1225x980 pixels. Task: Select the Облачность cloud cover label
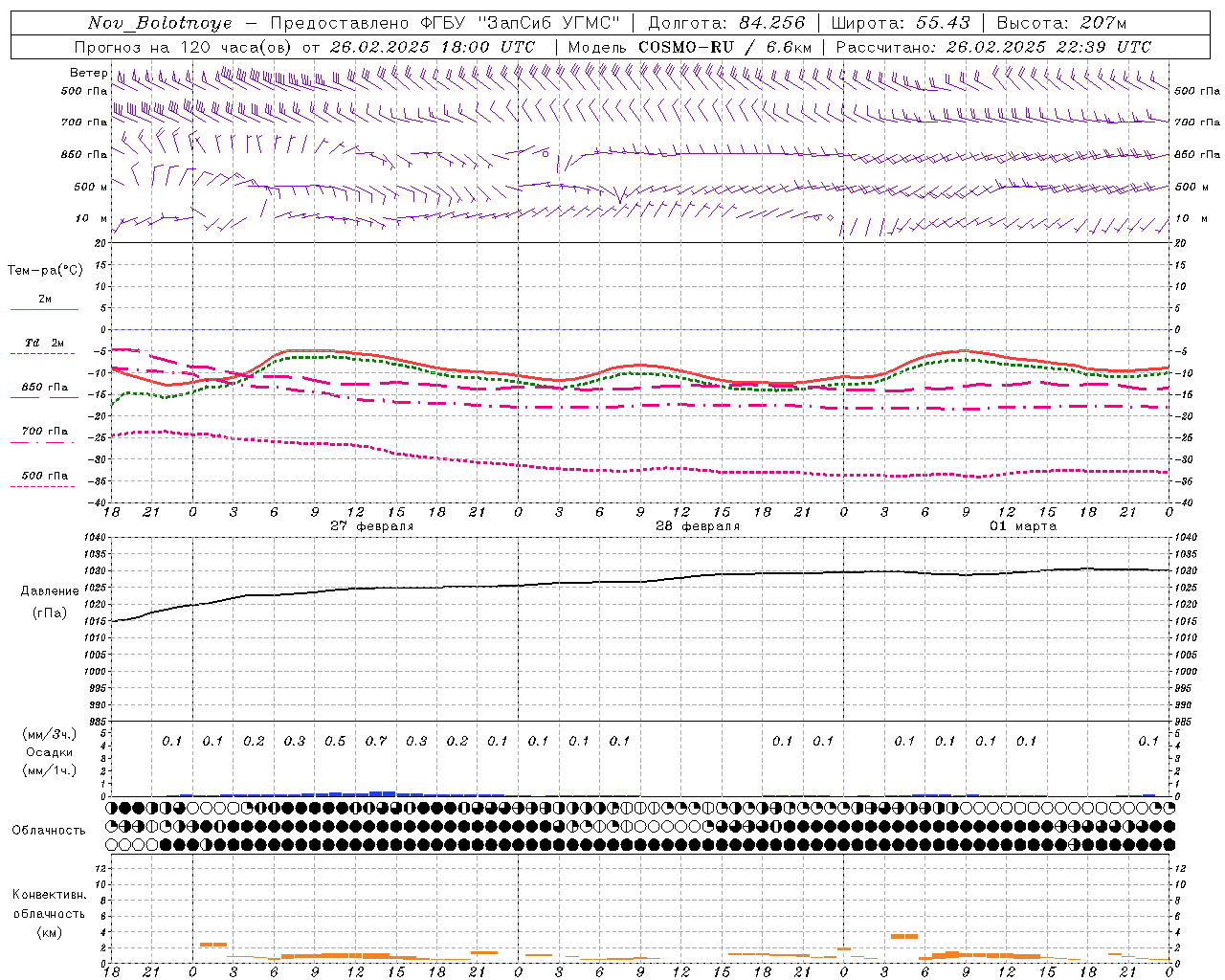tap(49, 831)
